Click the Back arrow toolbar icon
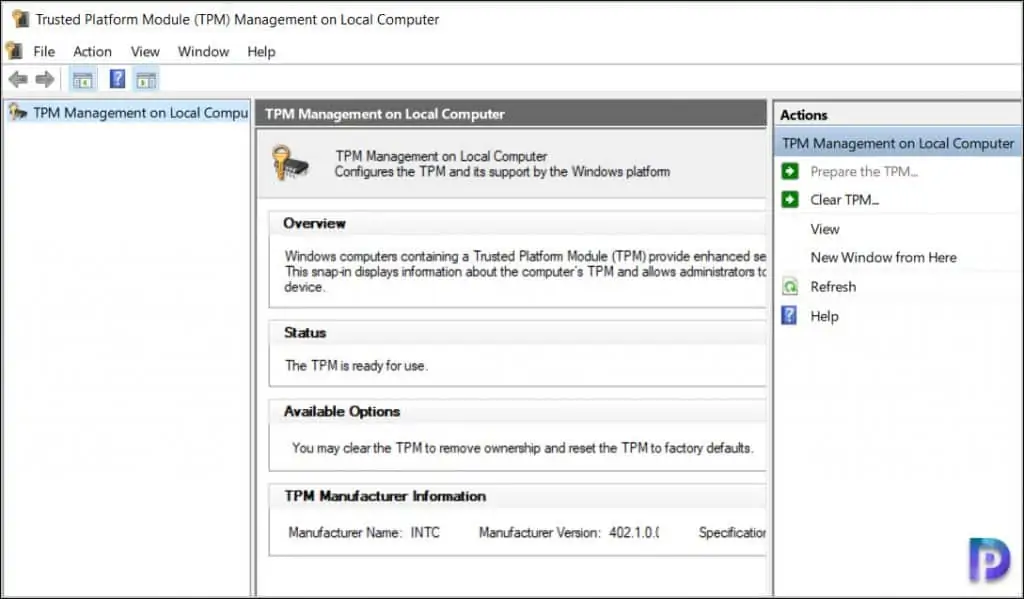 click(x=18, y=80)
